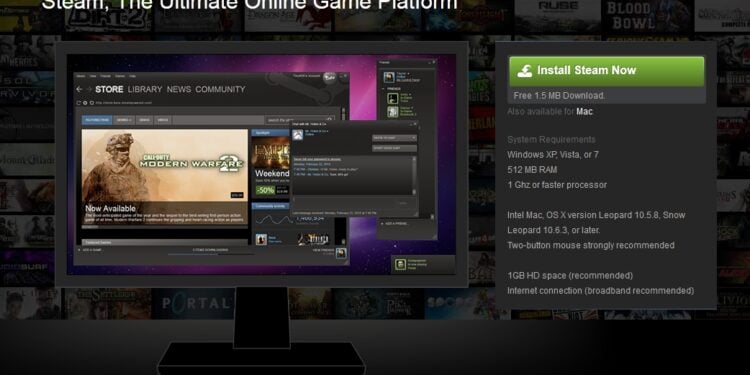Select the second friend avatar in Friends list
Image resolution: width=750 pixels, height=375 pixels.
click(x=393, y=112)
